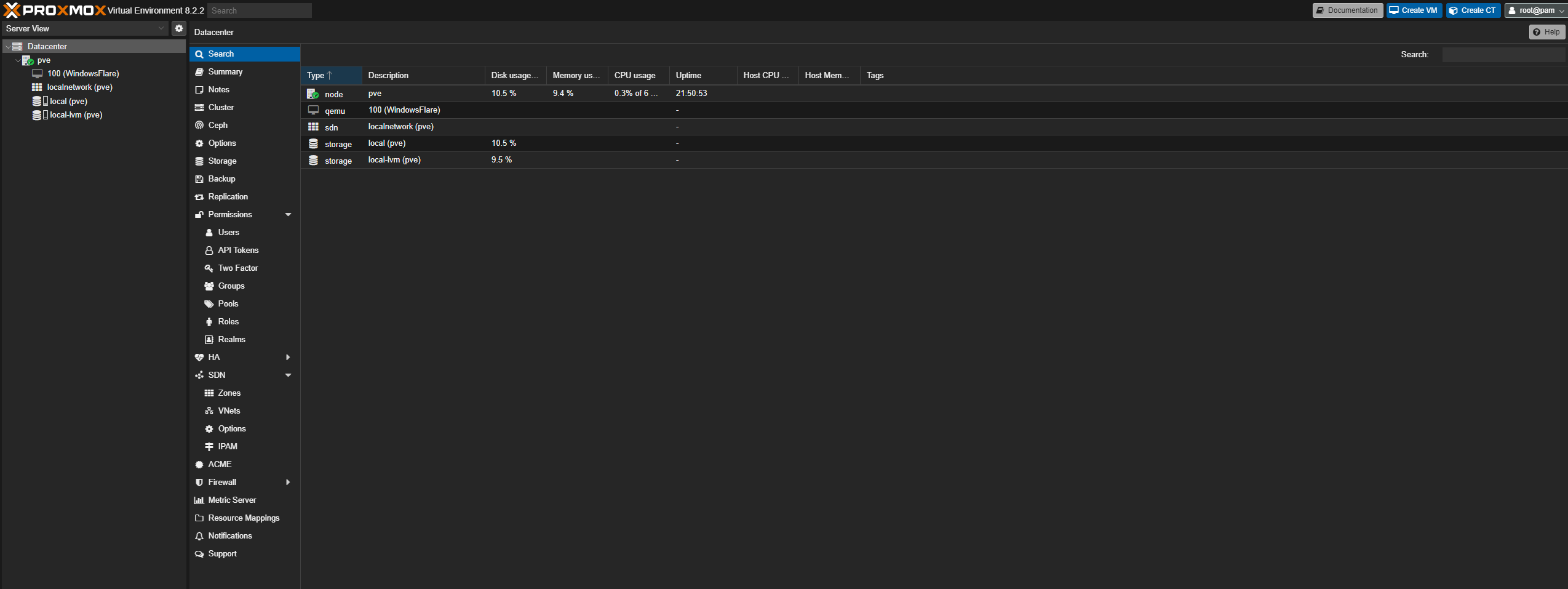Click the Create CT button
Viewport: 1568px width, 589px height.
point(1473,10)
